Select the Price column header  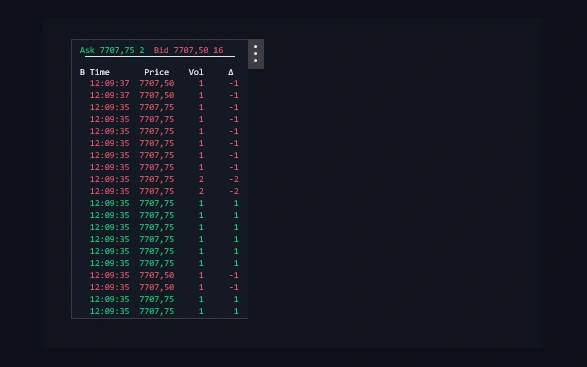coord(156,72)
